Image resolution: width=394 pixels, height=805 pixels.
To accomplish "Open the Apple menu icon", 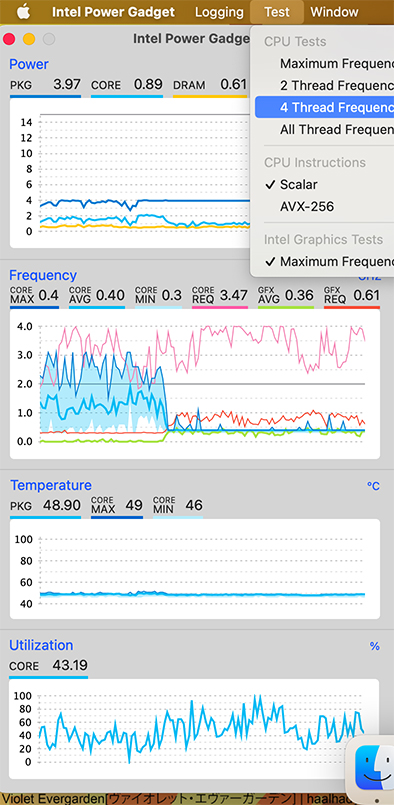I will tap(23, 11).
